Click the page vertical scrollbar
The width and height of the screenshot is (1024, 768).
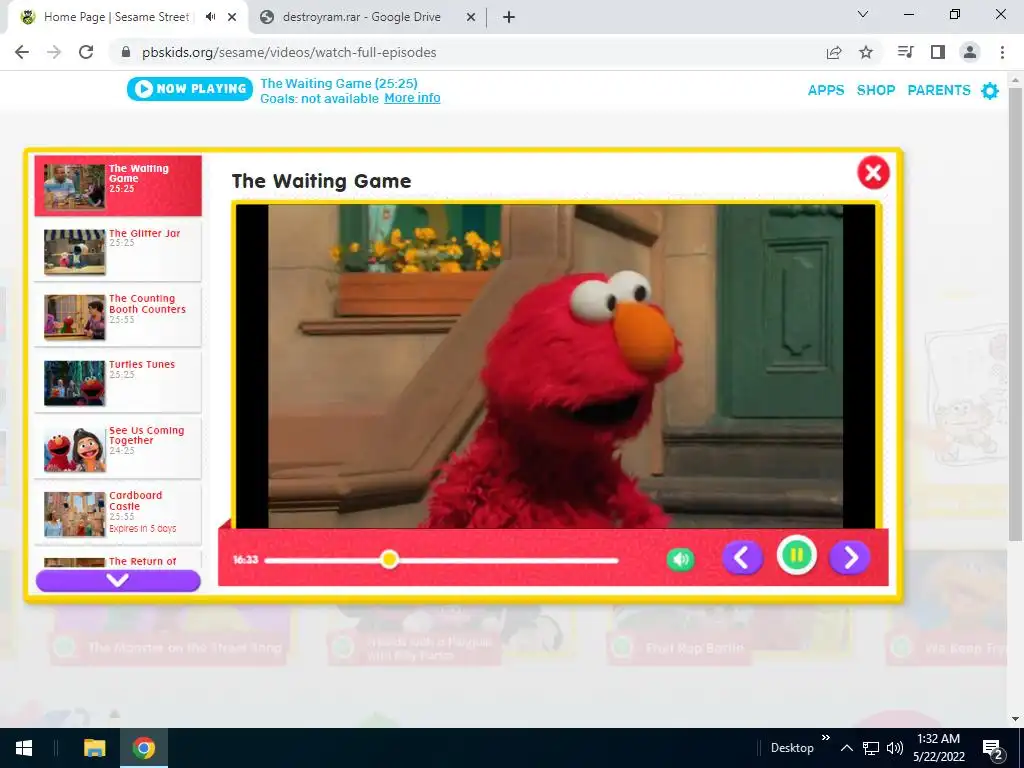click(x=1015, y=313)
